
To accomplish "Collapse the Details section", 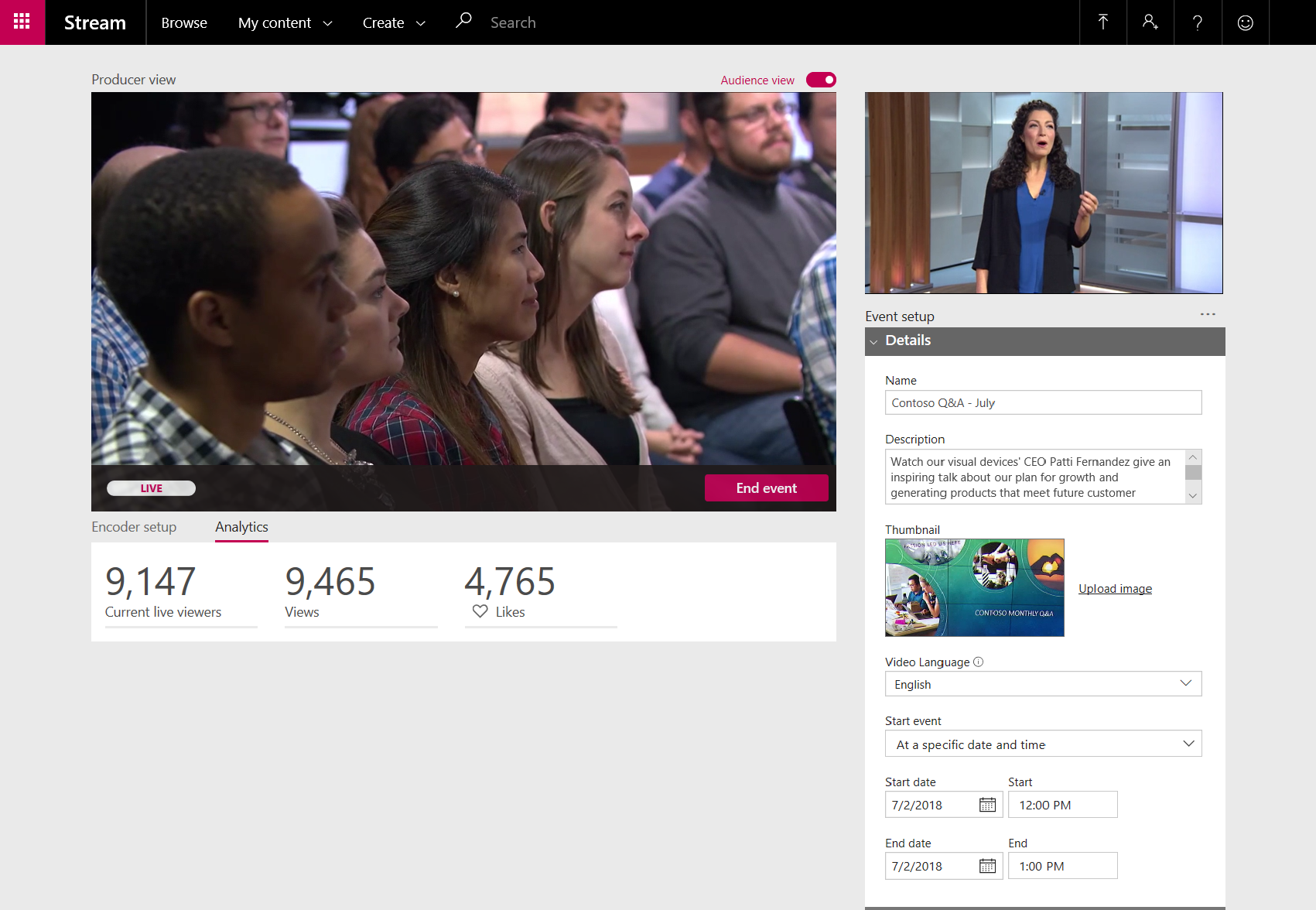I will pos(874,341).
